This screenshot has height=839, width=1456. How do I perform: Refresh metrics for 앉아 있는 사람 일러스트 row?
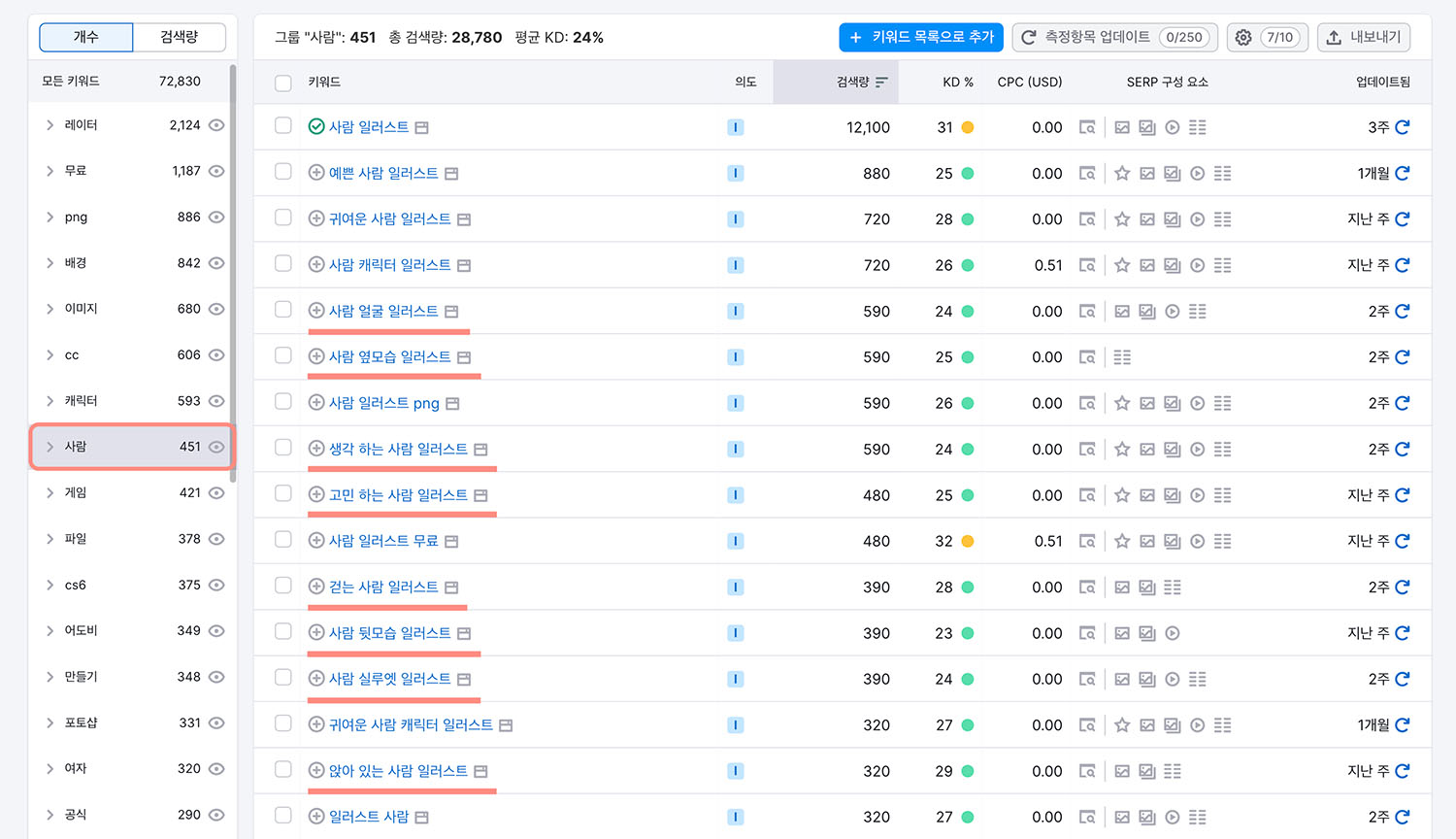point(1402,771)
